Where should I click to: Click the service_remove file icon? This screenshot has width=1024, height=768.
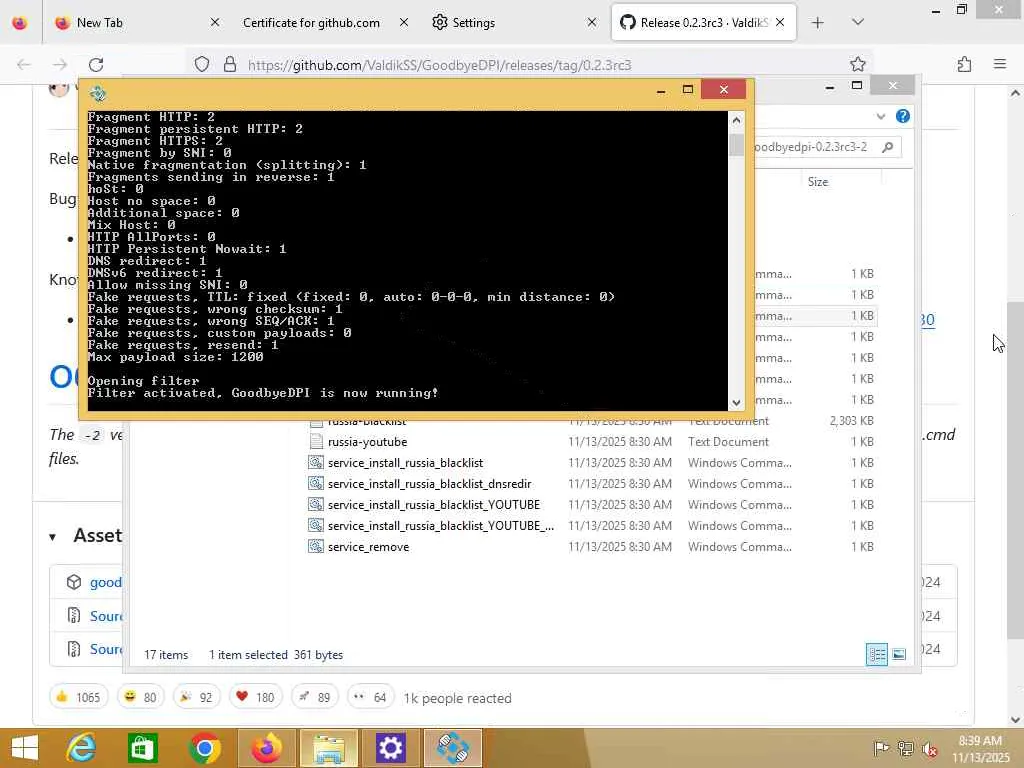click(x=316, y=547)
